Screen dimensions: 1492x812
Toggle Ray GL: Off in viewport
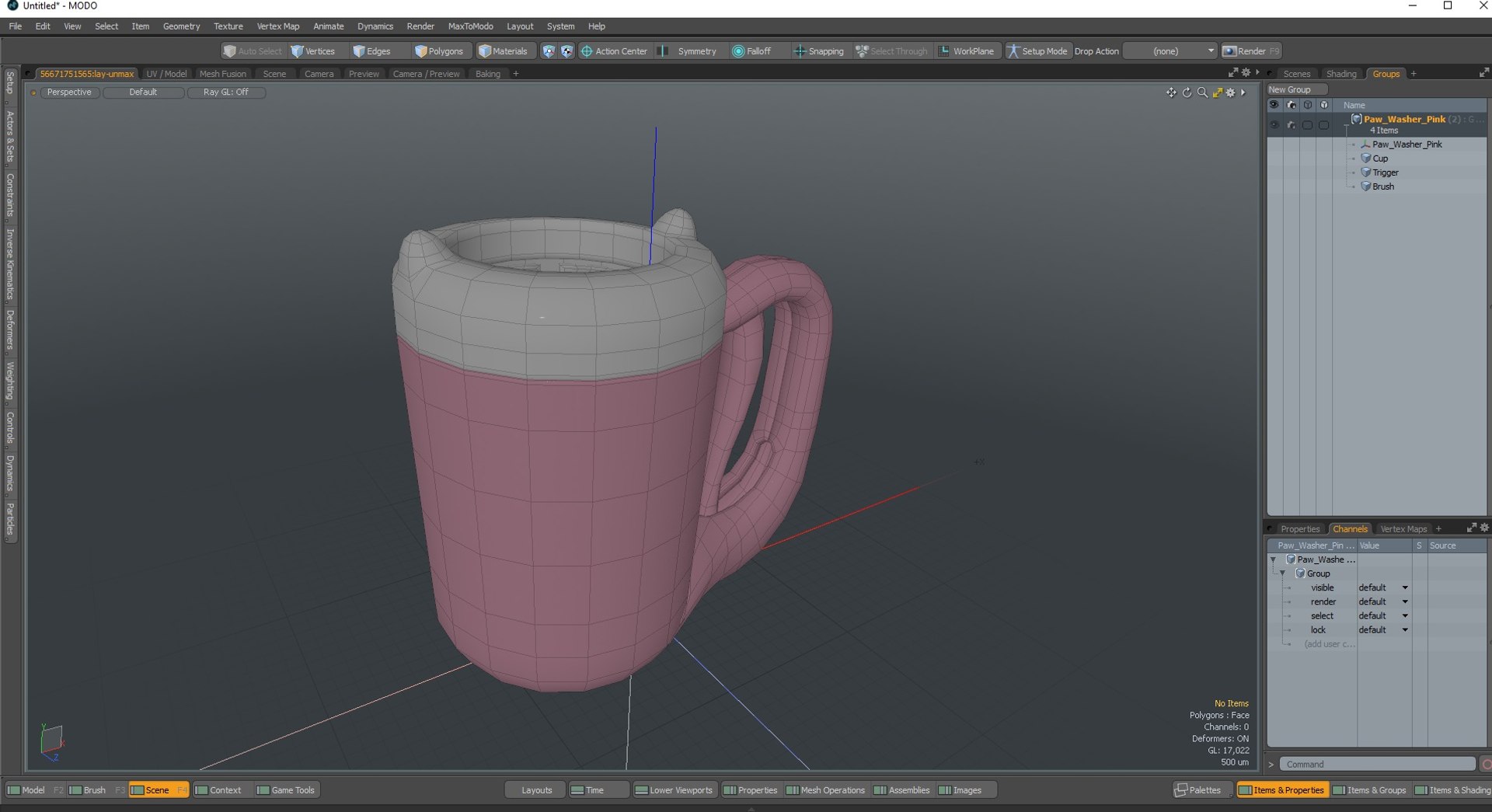(226, 92)
